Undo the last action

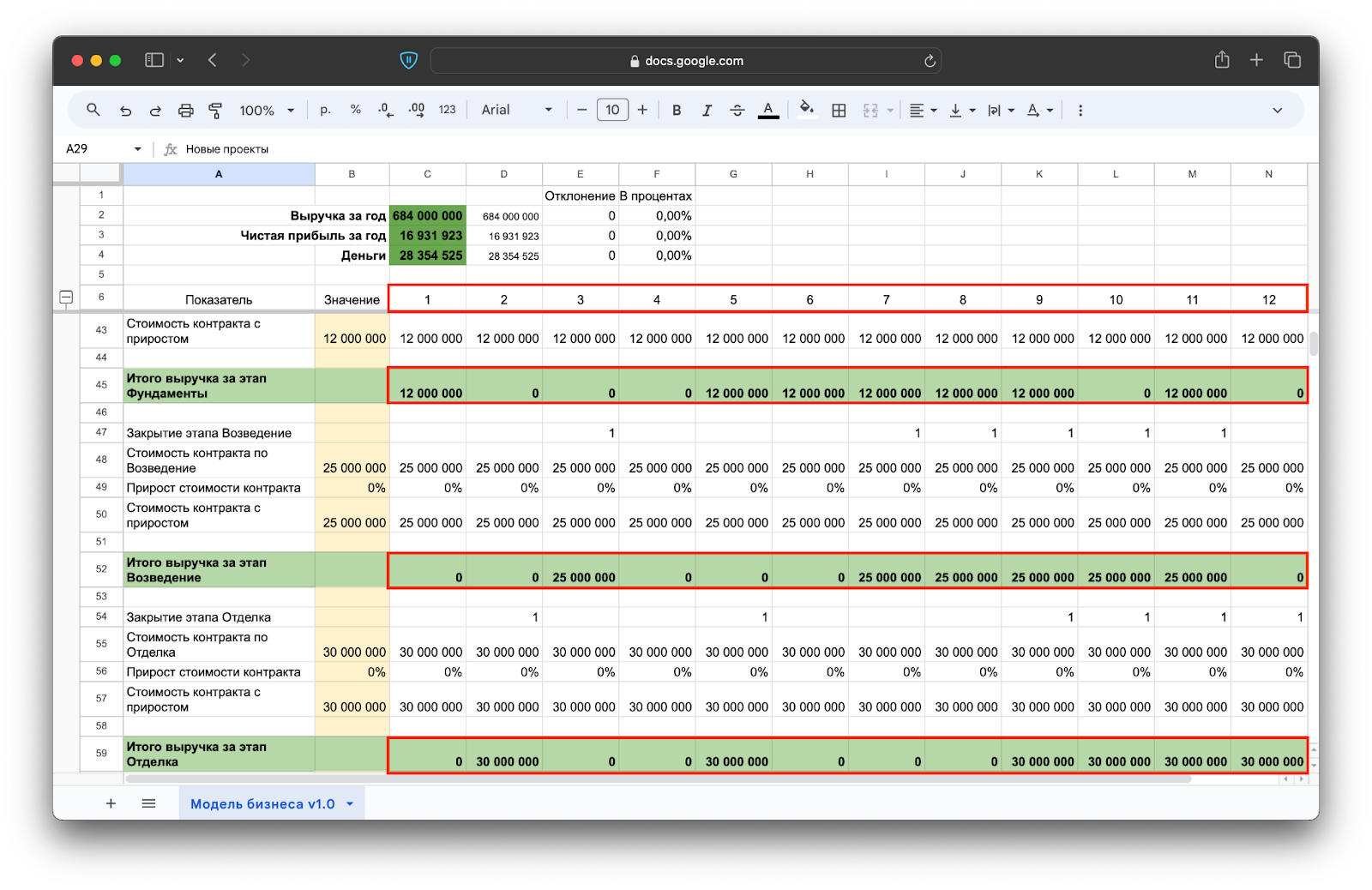(x=125, y=110)
